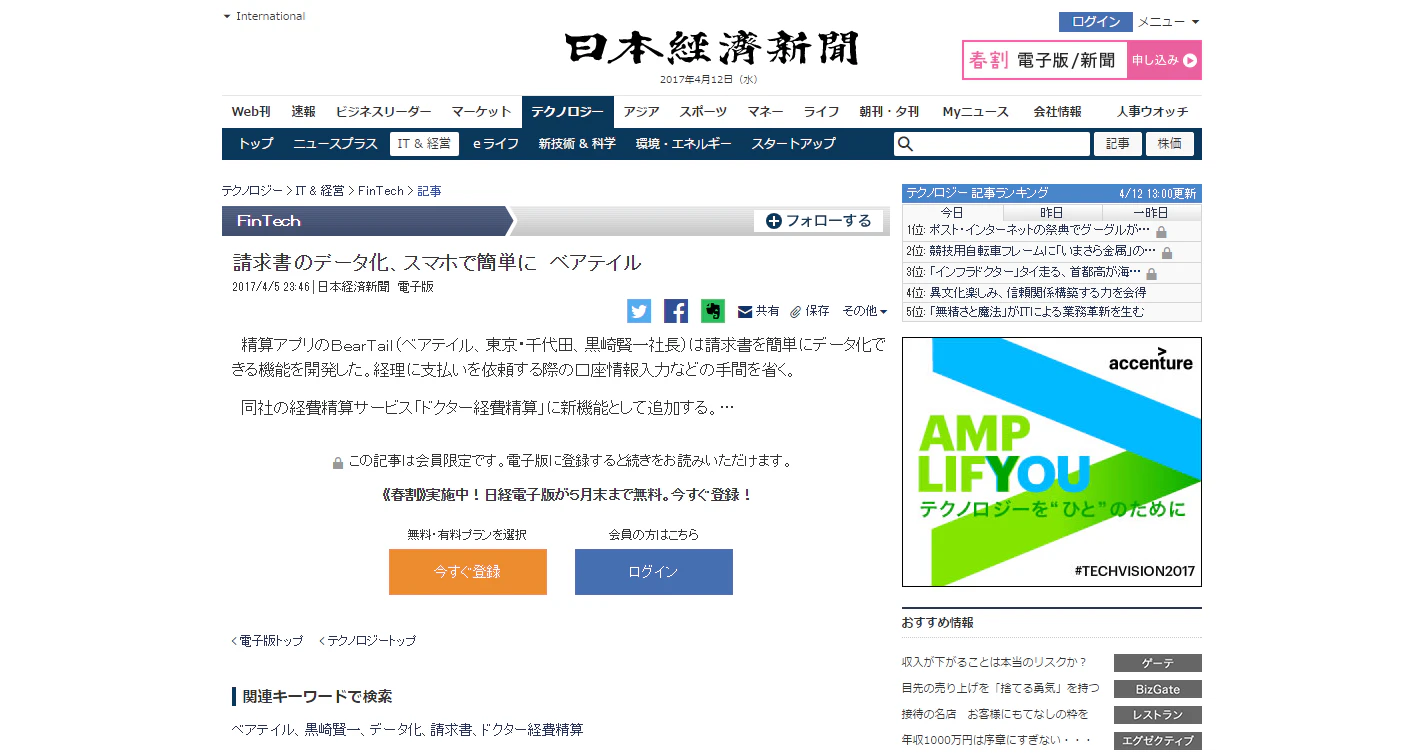Open the Myニュース section
Viewport: 1423px width, 753px height.
point(975,112)
